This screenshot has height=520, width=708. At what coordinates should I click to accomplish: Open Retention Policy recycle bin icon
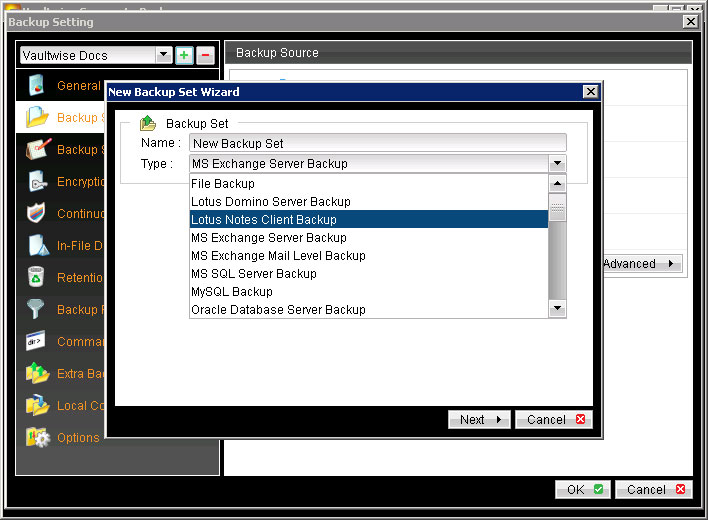[x=36, y=277]
